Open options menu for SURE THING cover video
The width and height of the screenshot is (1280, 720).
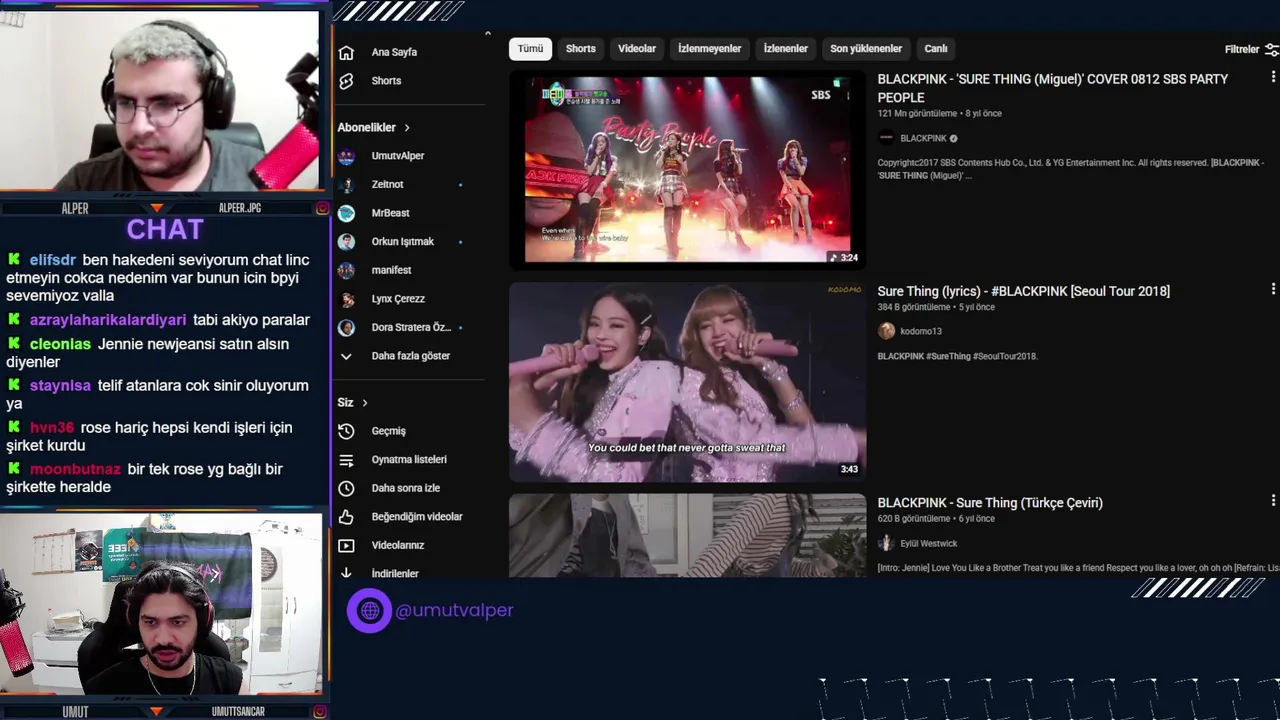(1273, 77)
